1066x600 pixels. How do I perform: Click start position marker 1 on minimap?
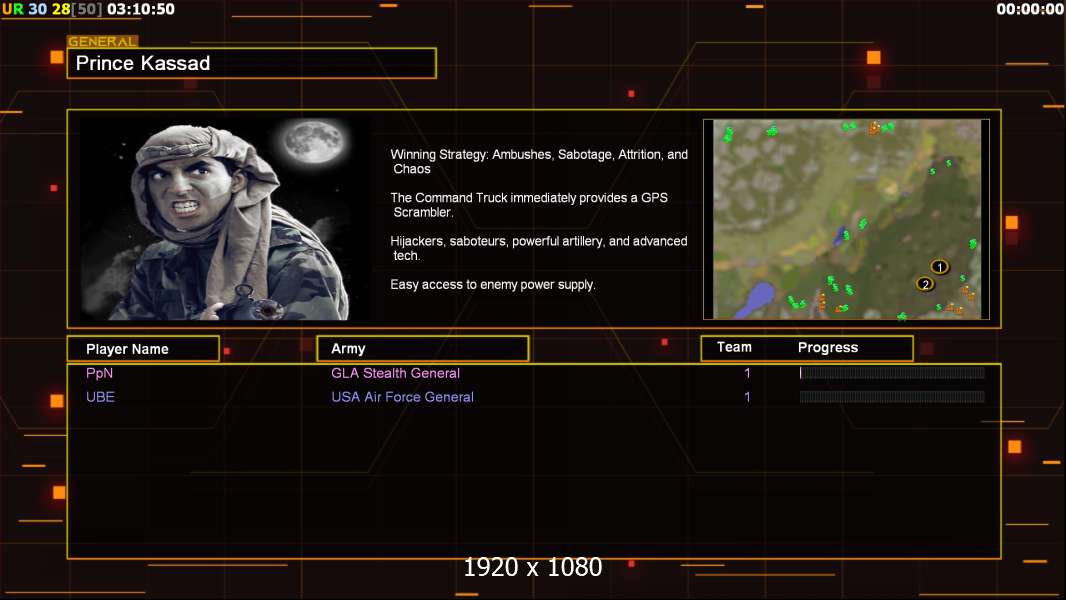pos(940,267)
